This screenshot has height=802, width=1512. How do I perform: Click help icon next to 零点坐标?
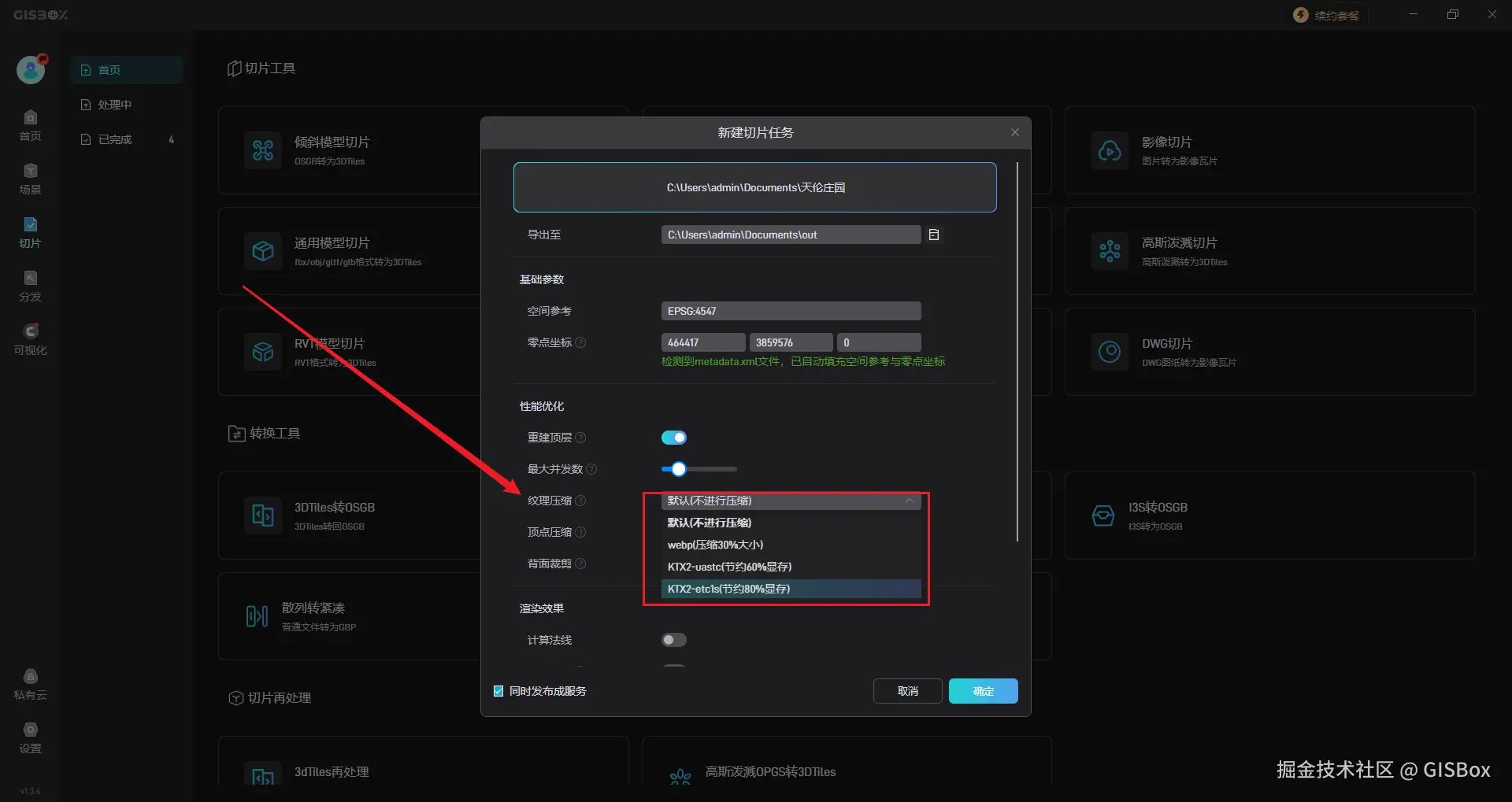click(x=580, y=342)
